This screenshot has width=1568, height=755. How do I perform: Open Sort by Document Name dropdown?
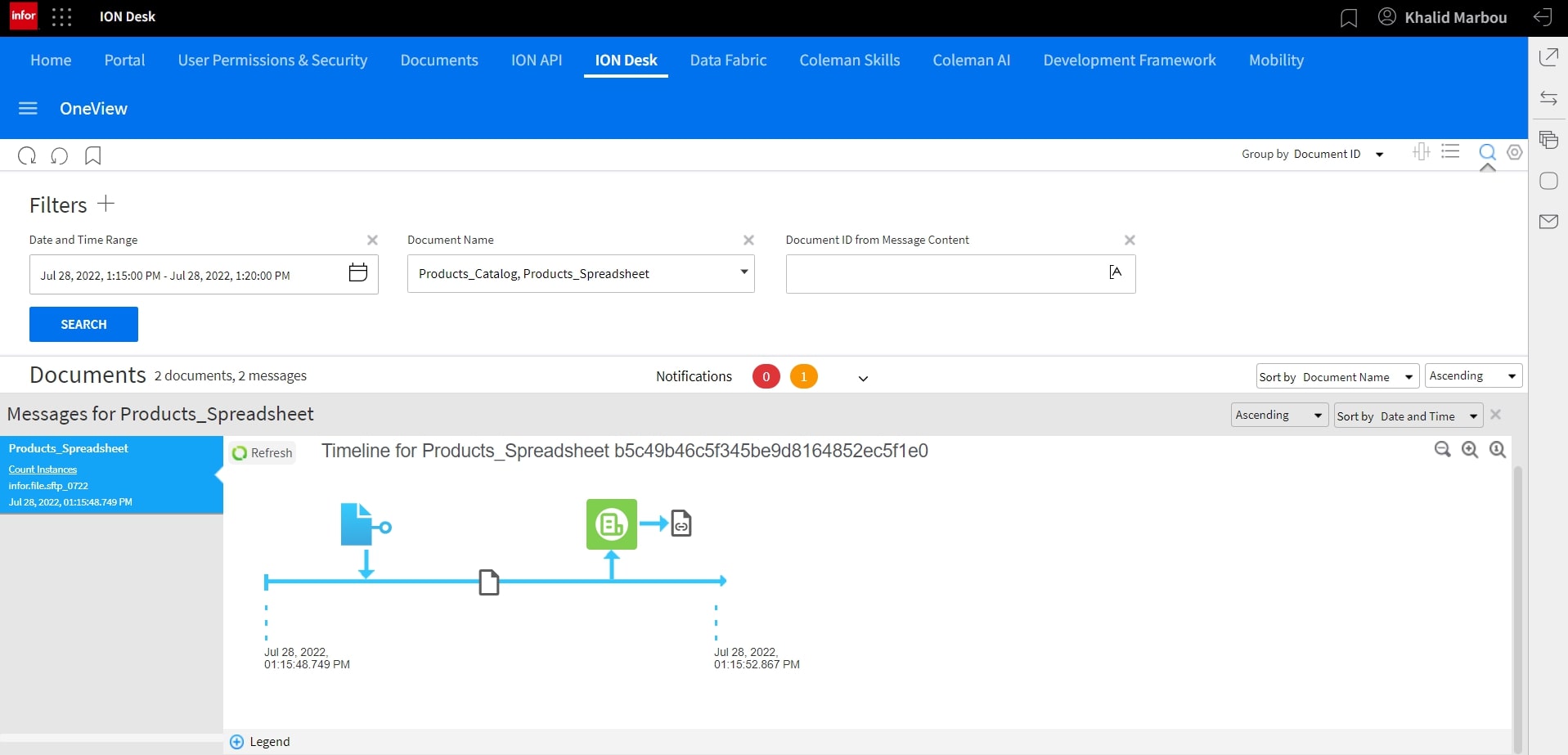1337,376
